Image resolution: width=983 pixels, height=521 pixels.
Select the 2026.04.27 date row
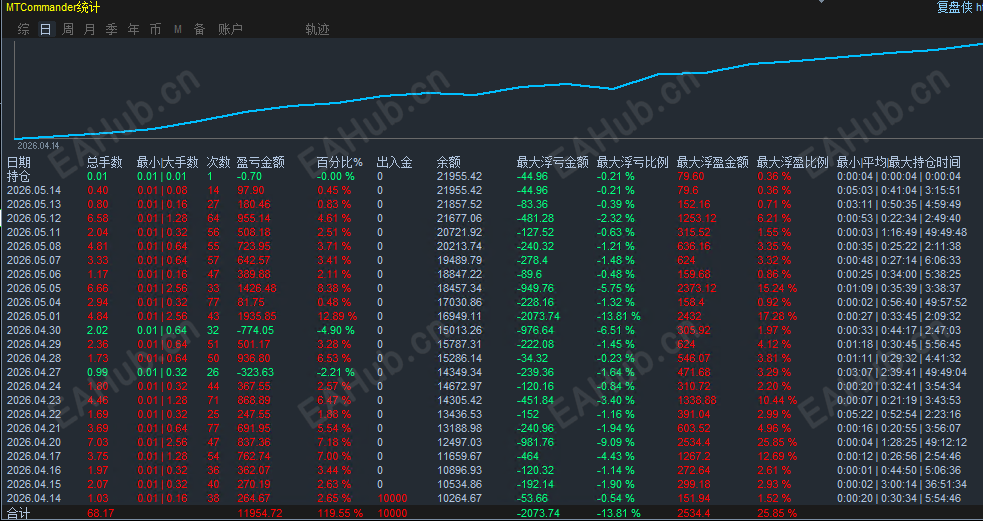pos(33,372)
